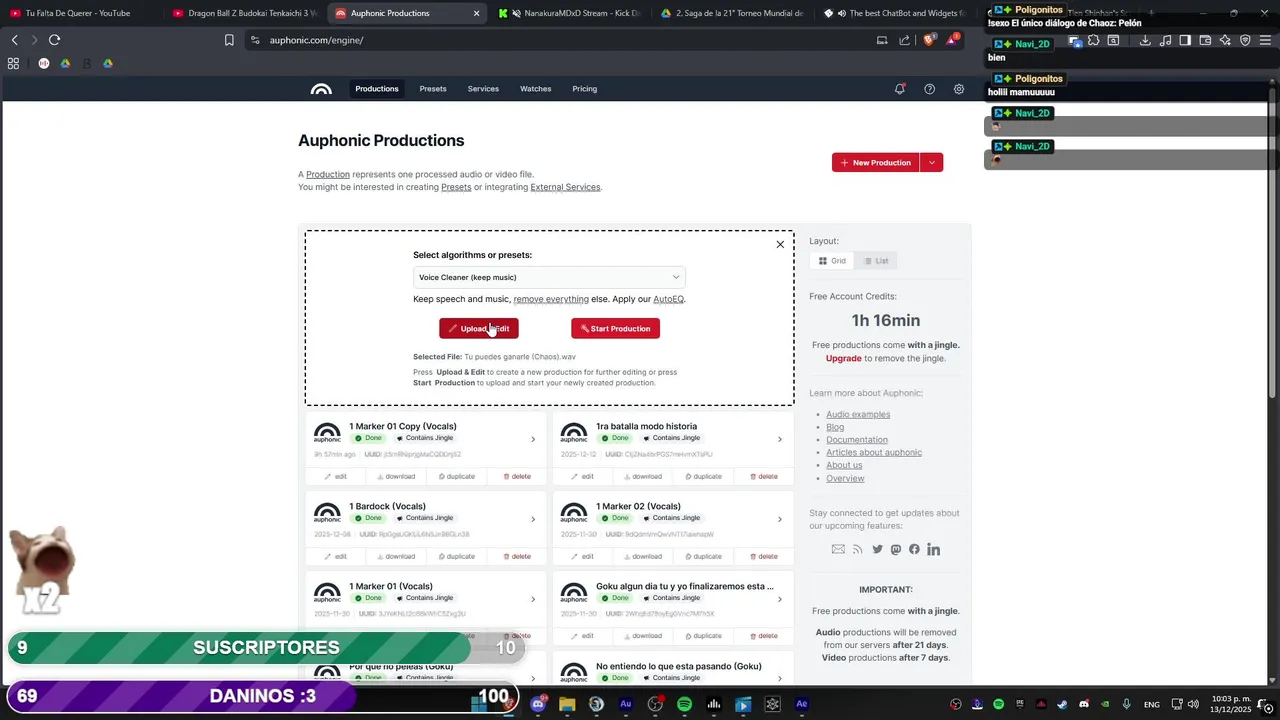Open File Explorer from the taskbar
This screenshot has width=1280, height=720.
coord(567,704)
